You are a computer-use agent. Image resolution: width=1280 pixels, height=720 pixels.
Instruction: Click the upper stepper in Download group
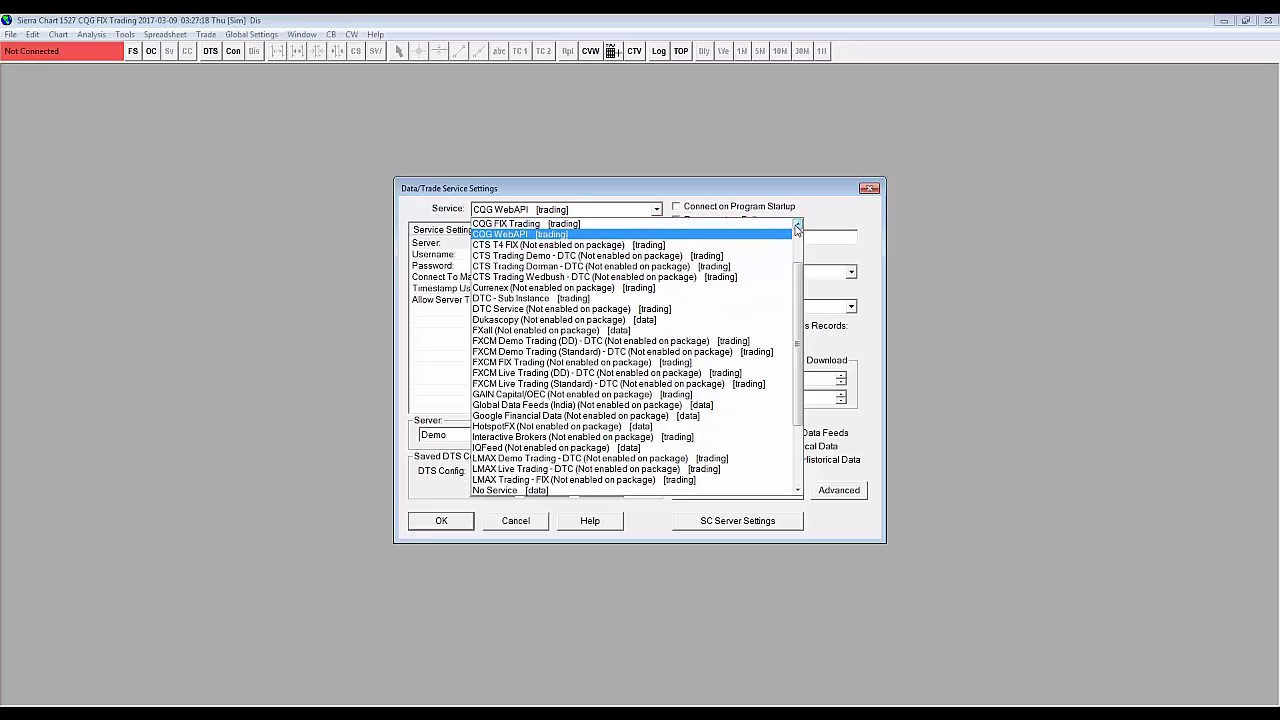point(841,380)
